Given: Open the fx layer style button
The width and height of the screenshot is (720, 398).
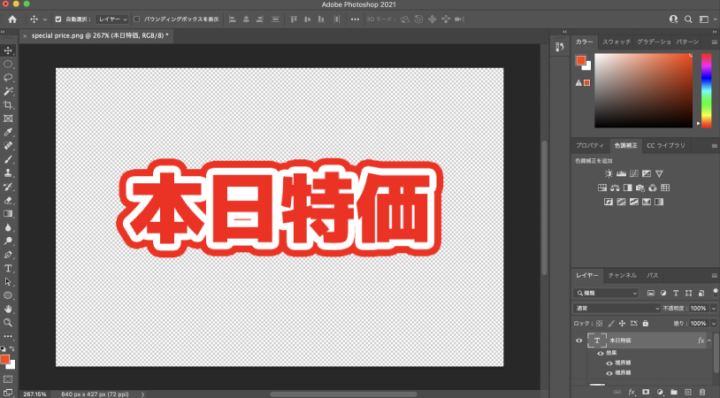Looking at the screenshot, I should [631, 392].
